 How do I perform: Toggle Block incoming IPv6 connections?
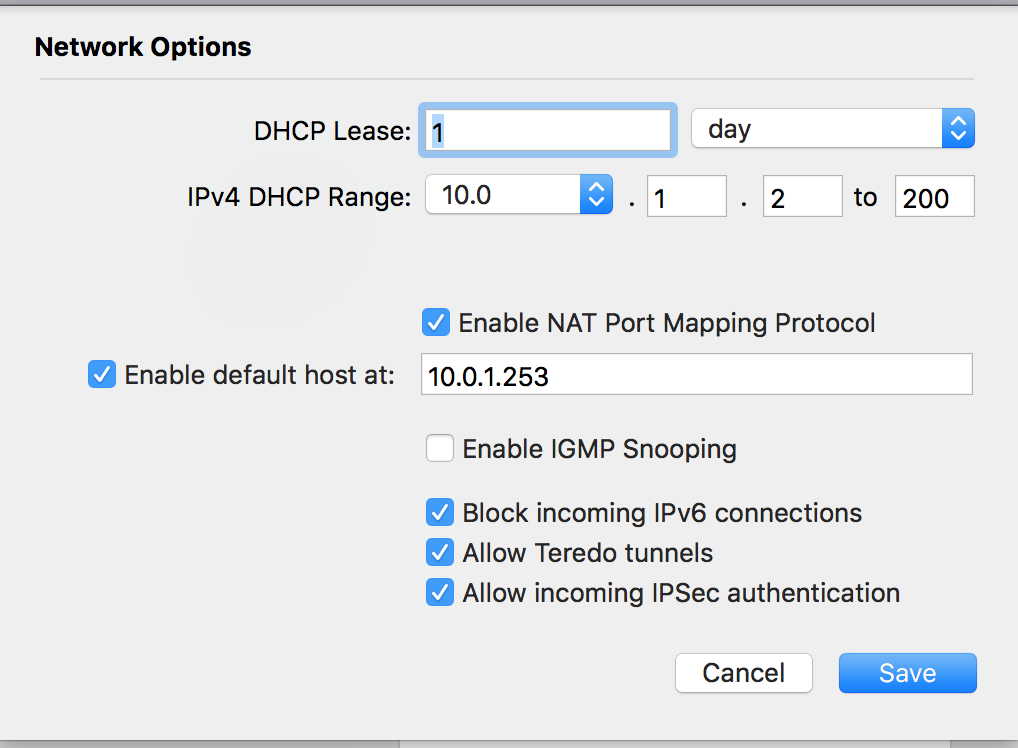(440, 513)
